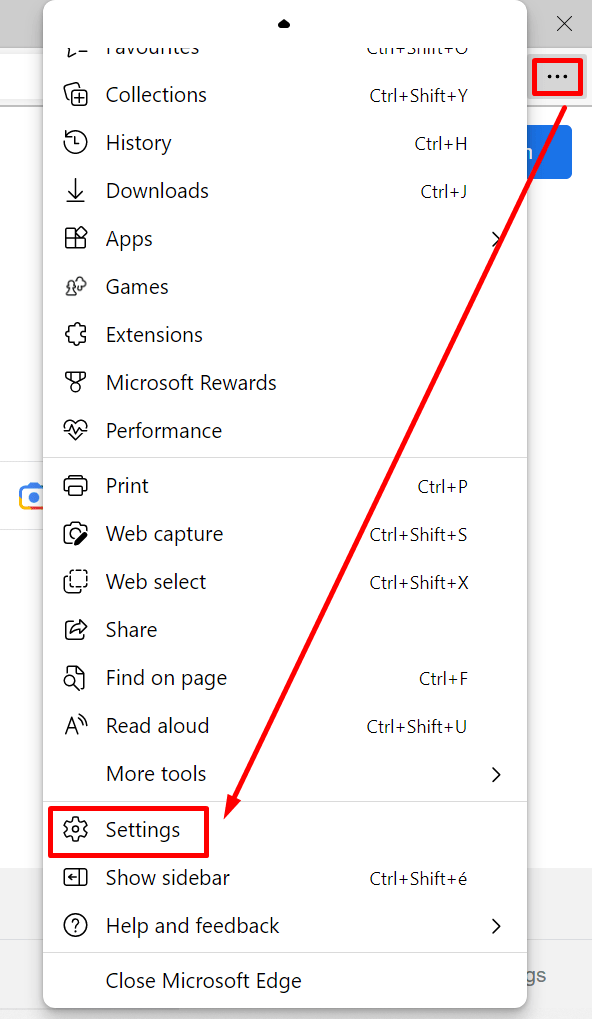Image resolution: width=592 pixels, height=1019 pixels.
Task: Click the Games icon
Action: tap(75, 287)
